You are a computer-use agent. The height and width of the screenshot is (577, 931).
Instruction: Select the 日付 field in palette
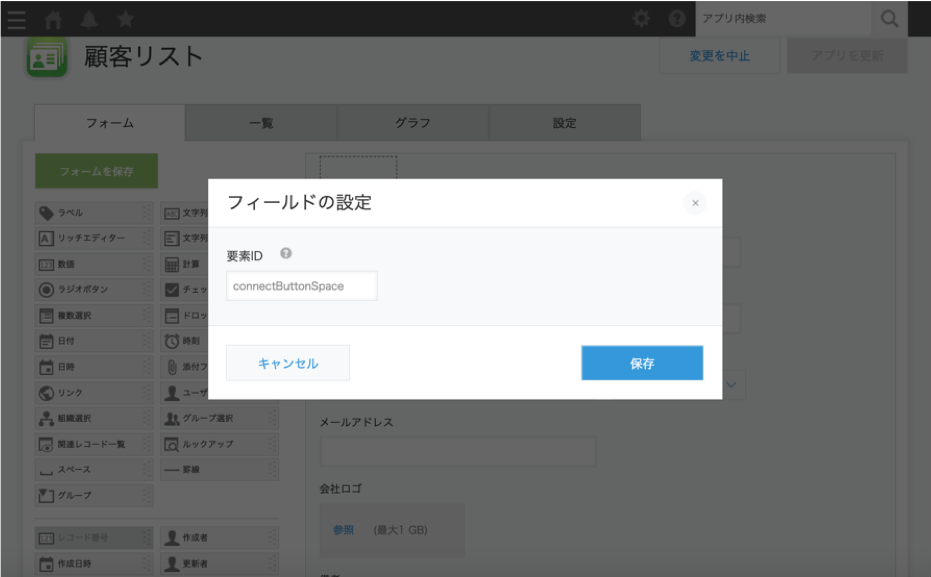pos(88,341)
